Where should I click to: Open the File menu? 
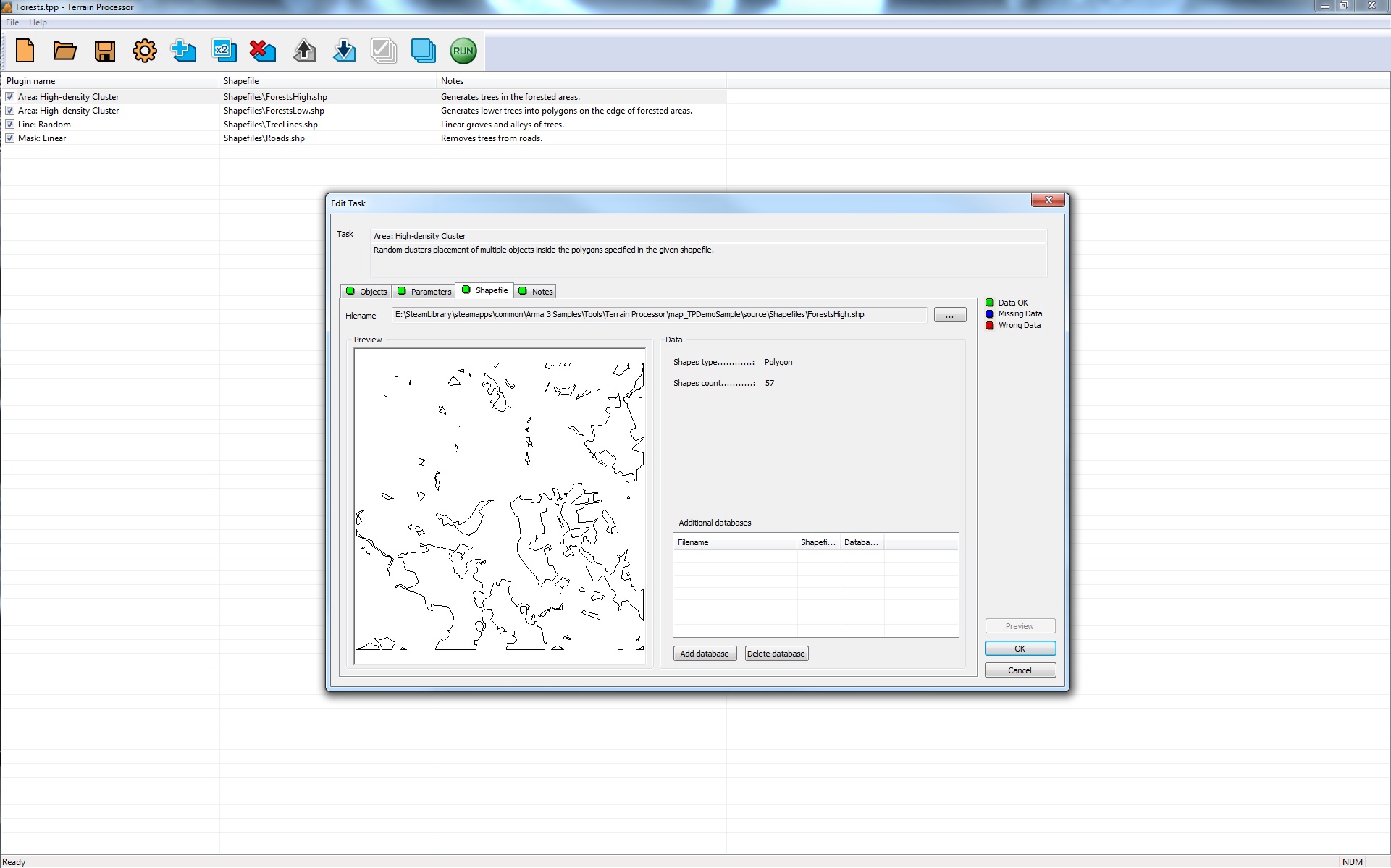click(x=12, y=22)
